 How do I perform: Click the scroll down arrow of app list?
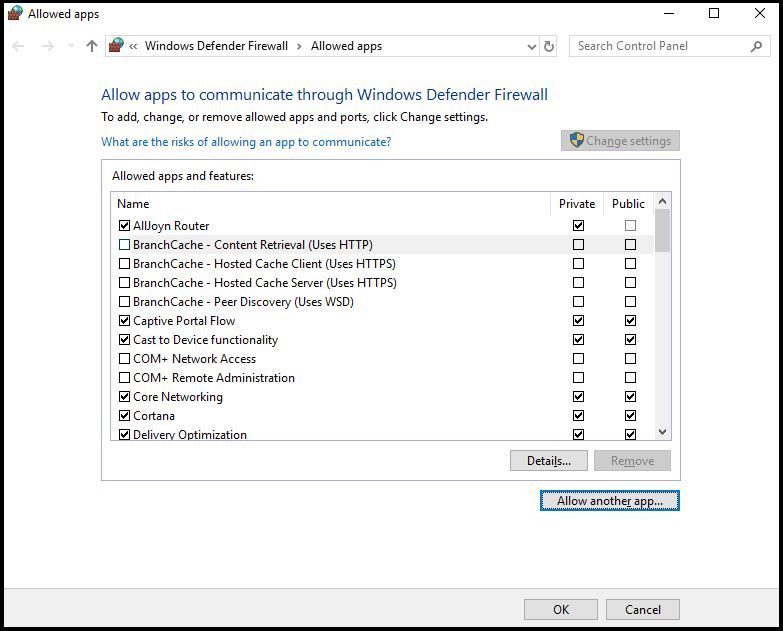pos(662,432)
